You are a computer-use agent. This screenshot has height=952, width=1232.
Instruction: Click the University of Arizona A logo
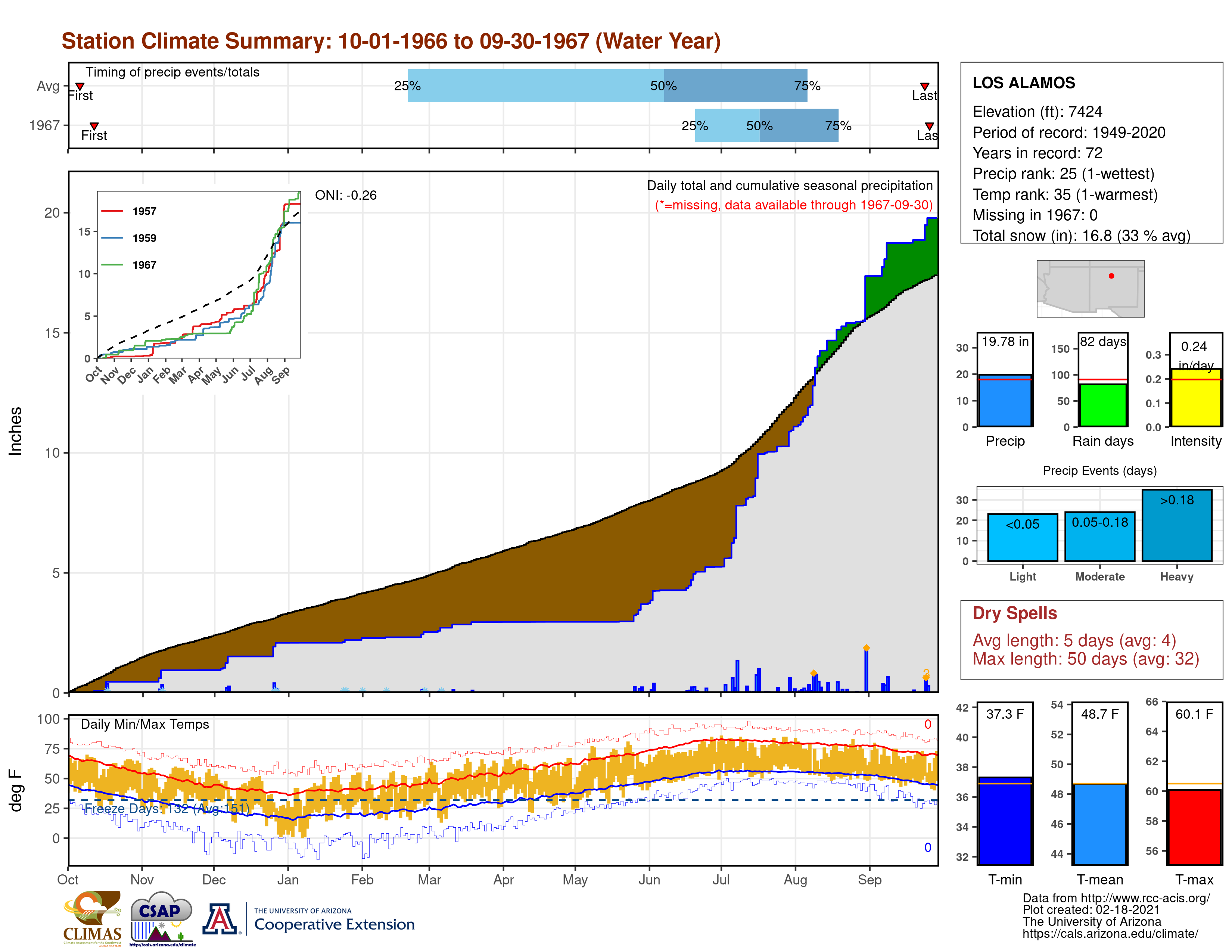tap(220, 919)
